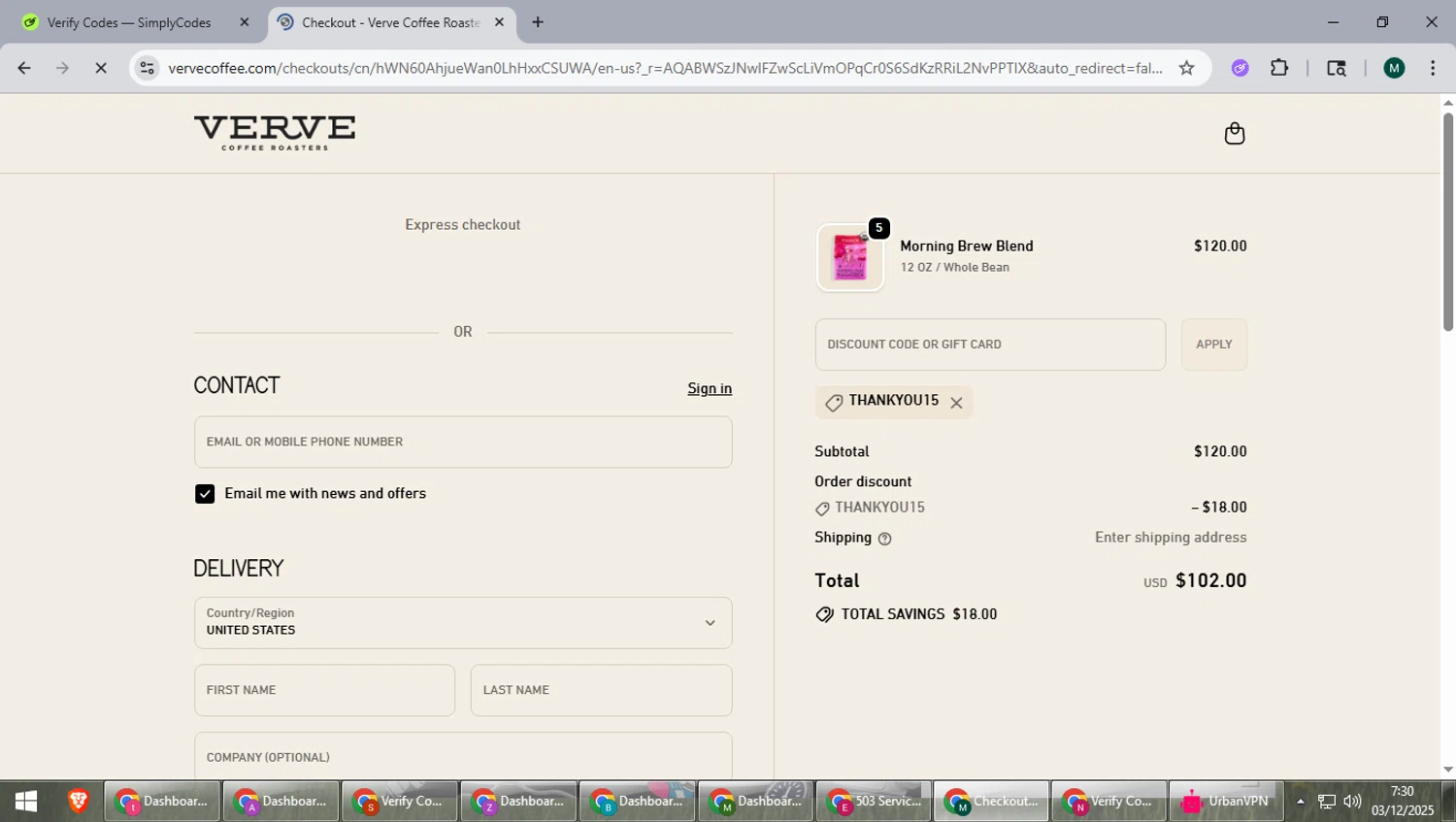Viewport: 1456px width, 822px height.
Task: Click the Apply discount button
Action: [x=1213, y=345]
